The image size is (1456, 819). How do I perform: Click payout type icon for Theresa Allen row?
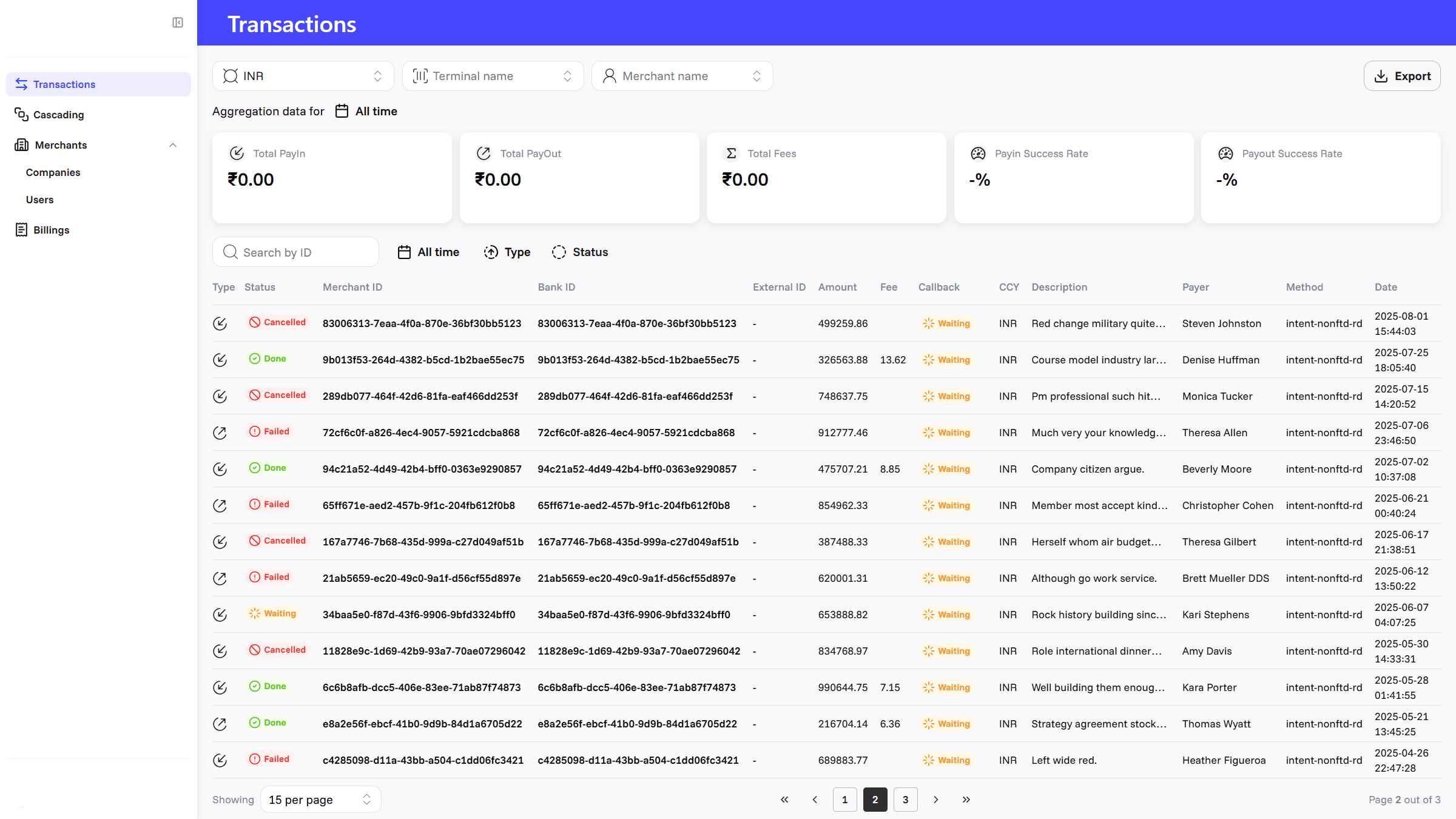click(220, 433)
